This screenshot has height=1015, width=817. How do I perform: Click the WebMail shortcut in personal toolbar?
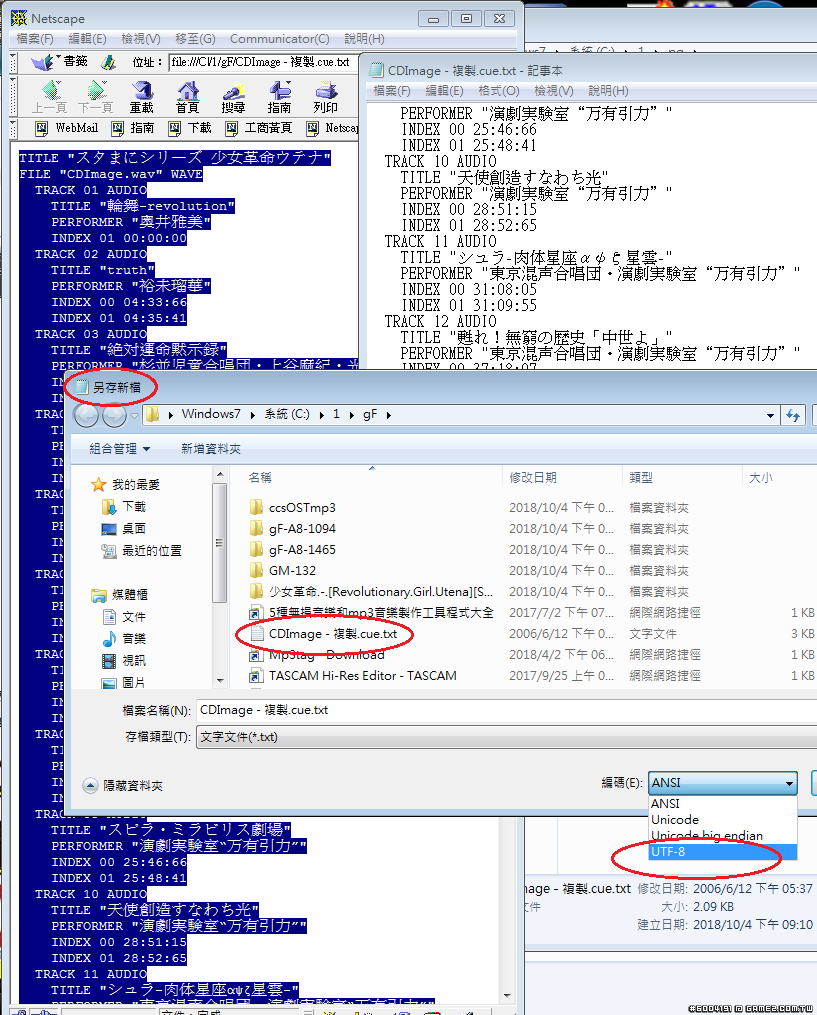point(66,128)
